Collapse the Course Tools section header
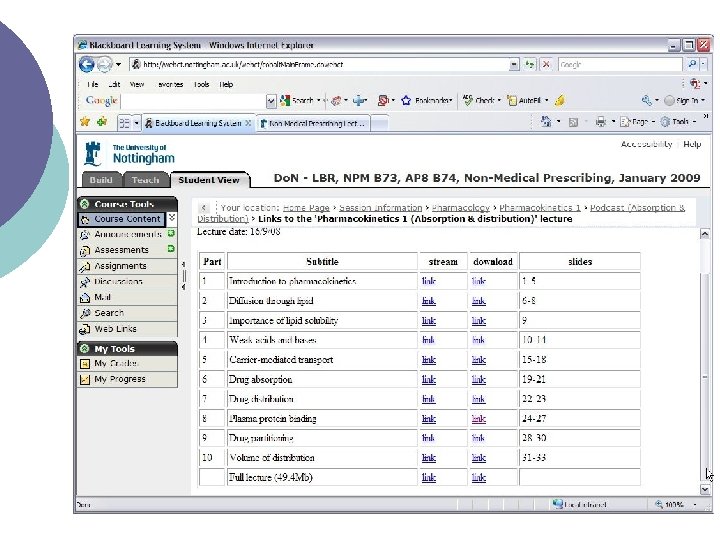 click(84, 204)
